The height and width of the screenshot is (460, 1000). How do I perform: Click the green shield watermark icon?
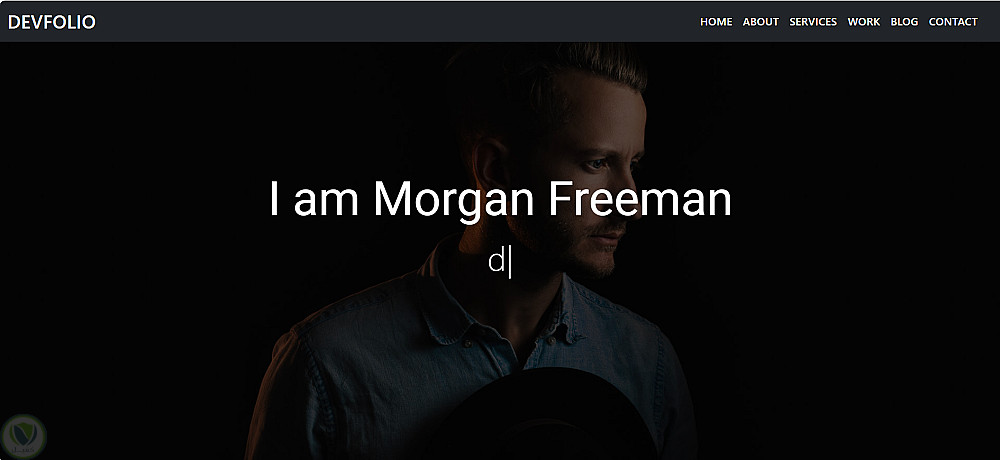point(24,436)
